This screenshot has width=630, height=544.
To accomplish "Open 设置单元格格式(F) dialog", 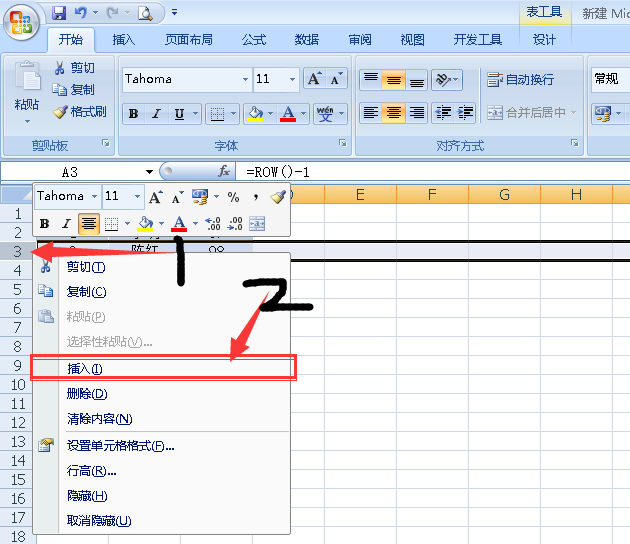I will 162,446.
